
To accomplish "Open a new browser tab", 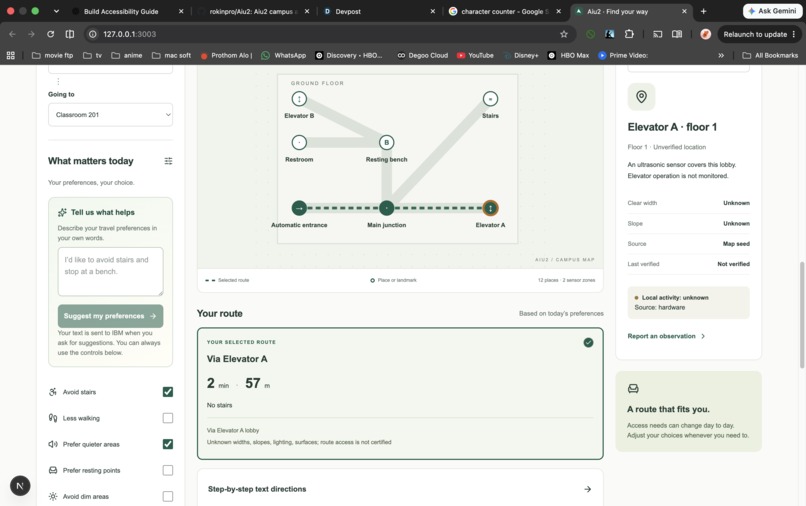I will pyautogui.click(x=703, y=11).
